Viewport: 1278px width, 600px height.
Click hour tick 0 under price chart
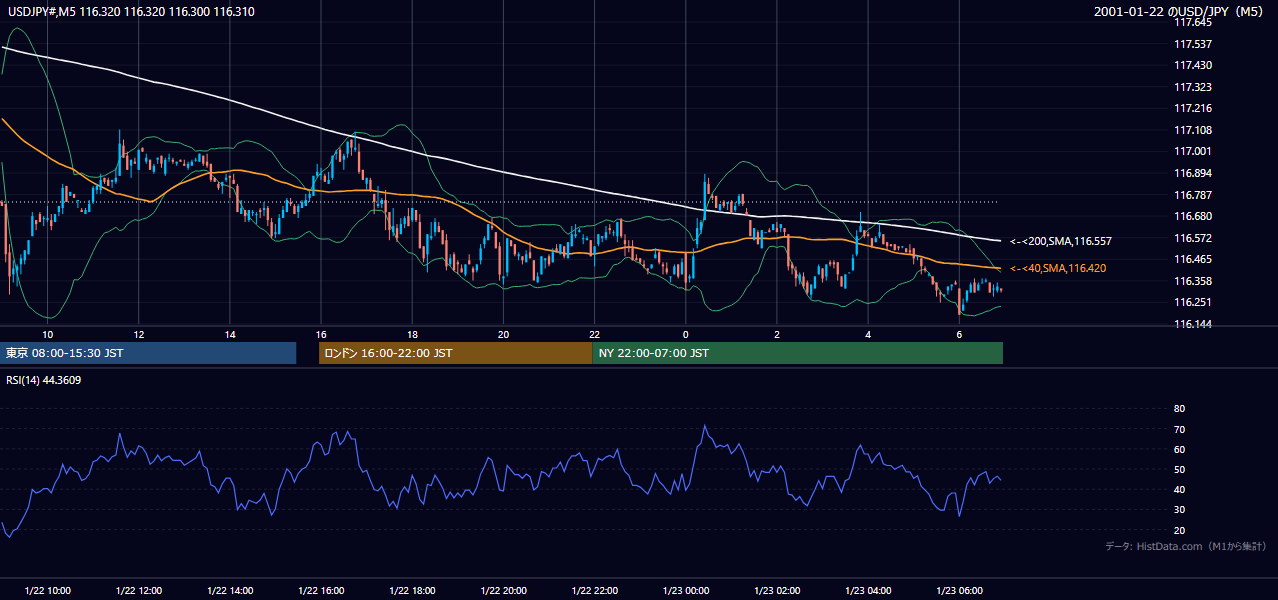click(x=685, y=334)
